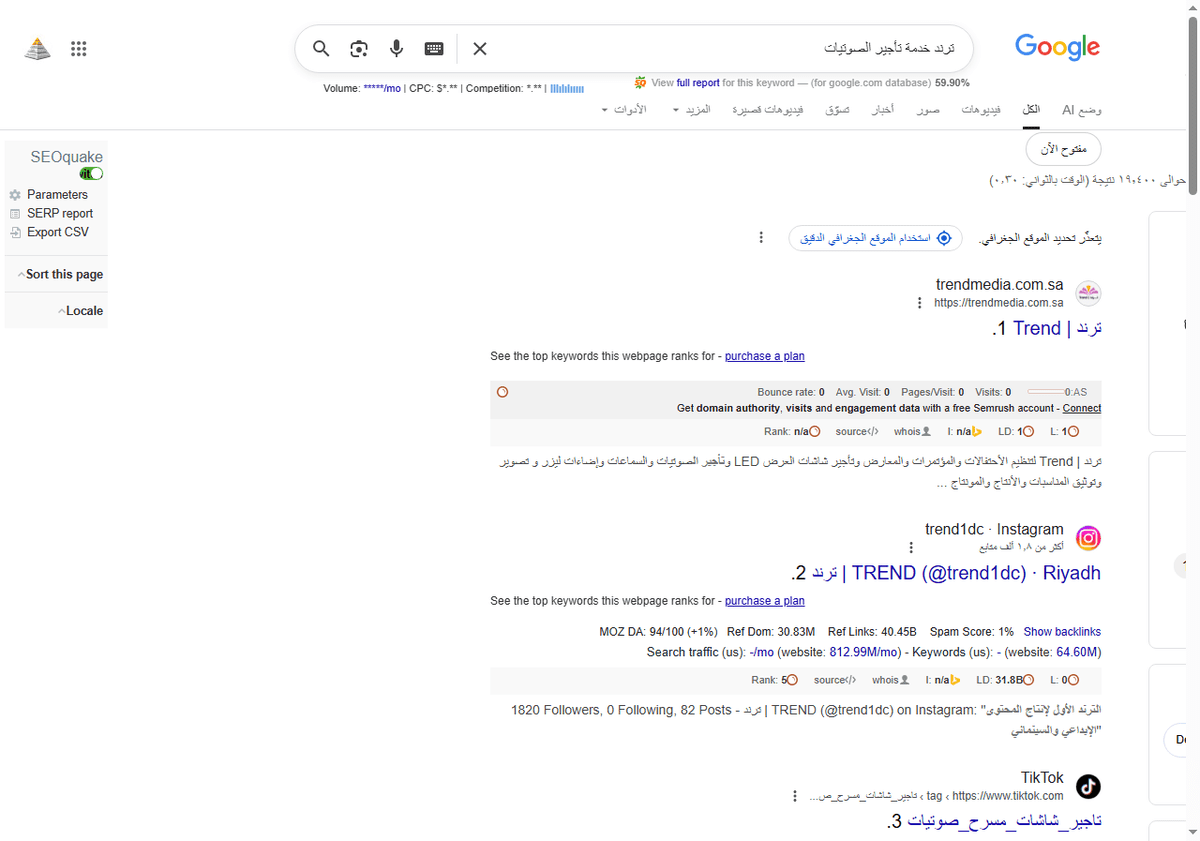Click the TikTok logo icon
Screen dimensions: 1200x841
1088,786
